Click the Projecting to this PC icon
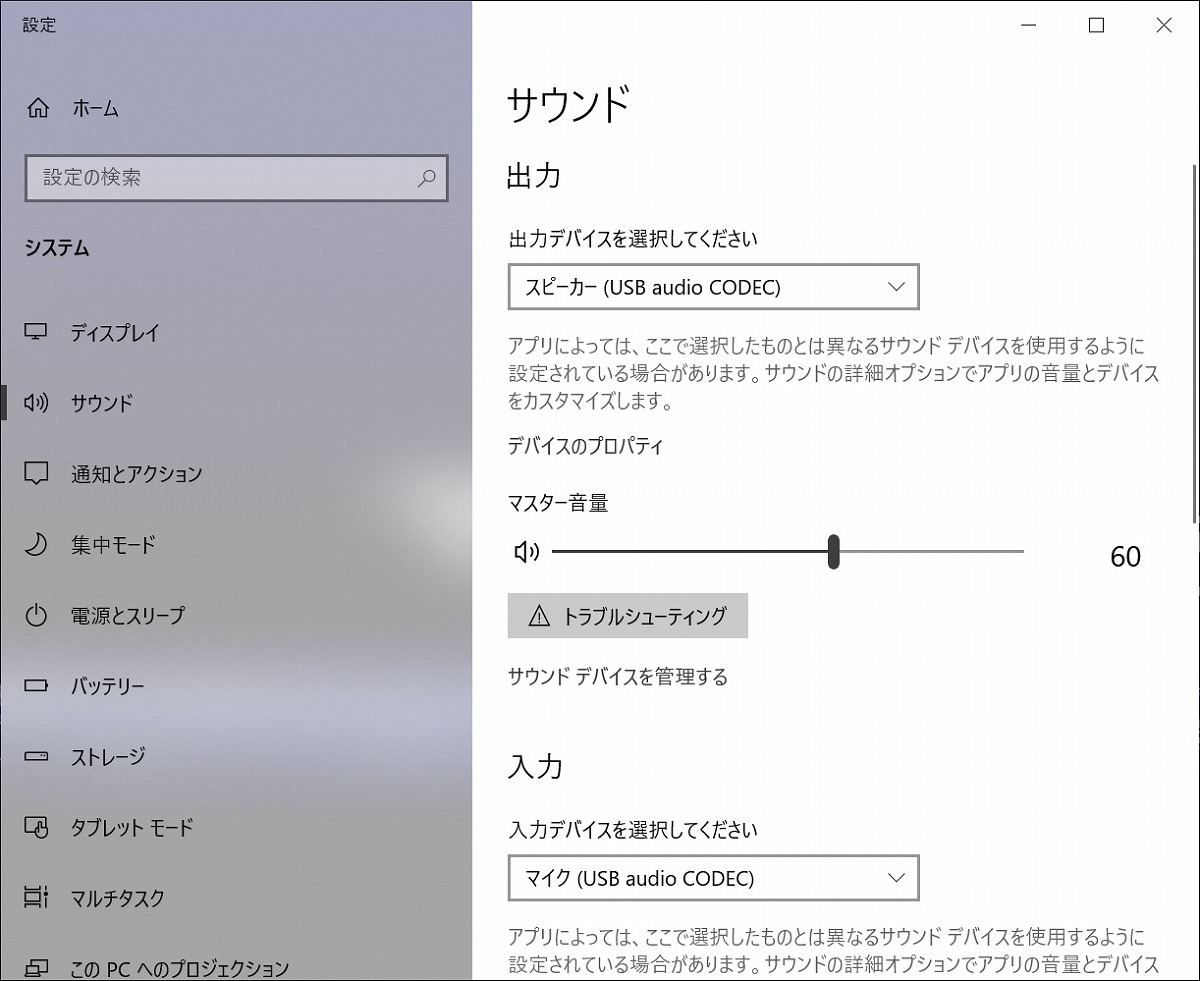The height and width of the screenshot is (981, 1200). [x=36, y=968]
